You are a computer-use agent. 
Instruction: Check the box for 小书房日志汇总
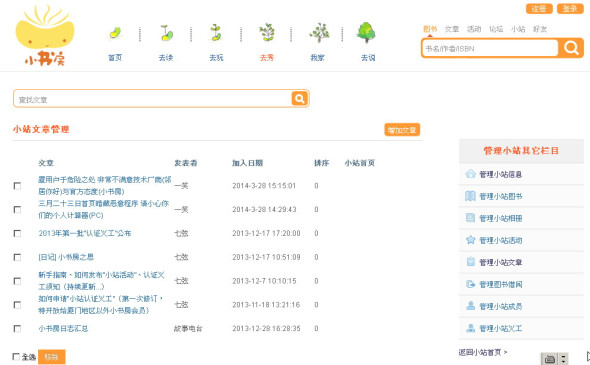point(17,329)
